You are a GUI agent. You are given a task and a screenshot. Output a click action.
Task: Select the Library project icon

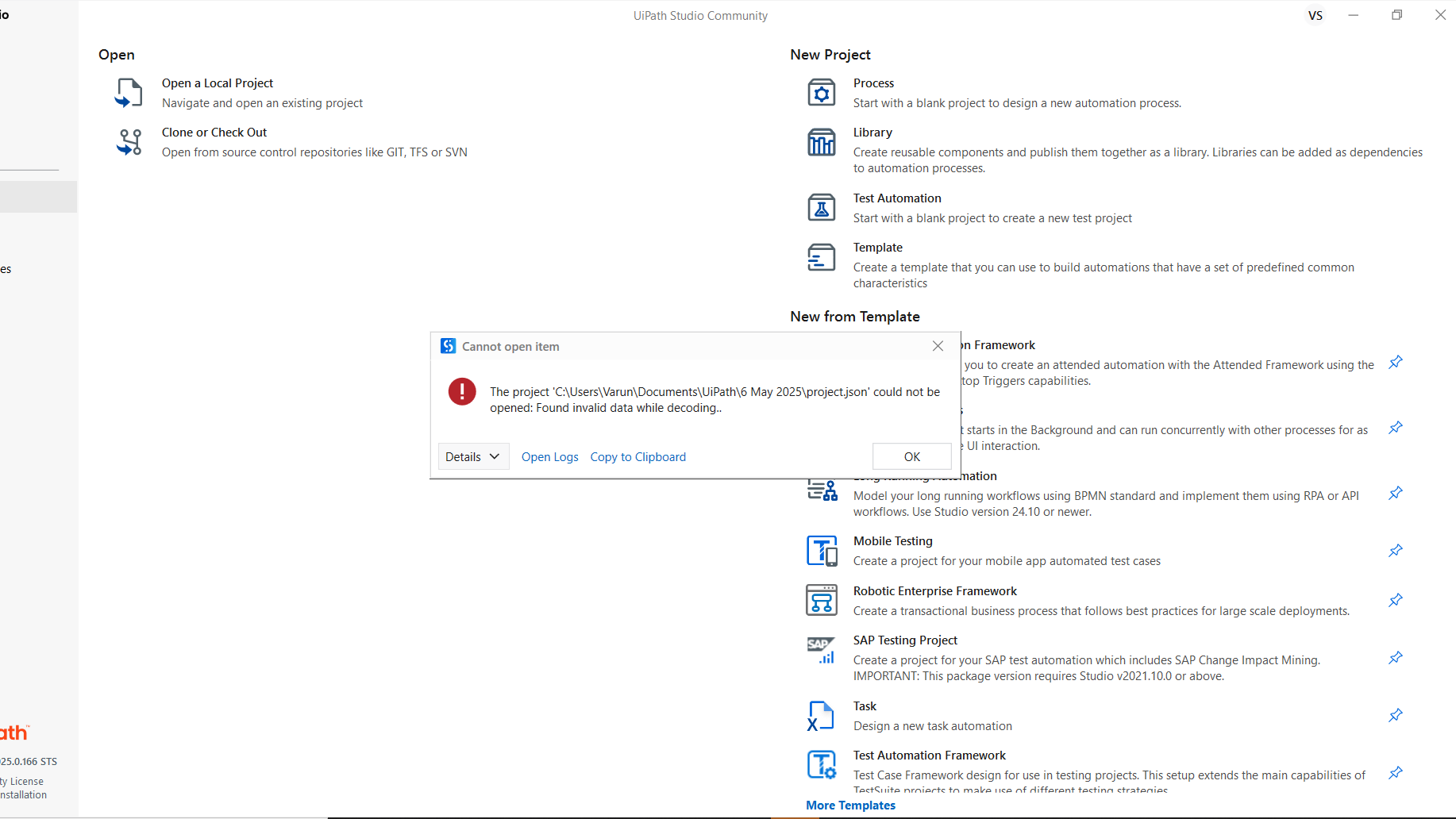(x=822, y=142)
